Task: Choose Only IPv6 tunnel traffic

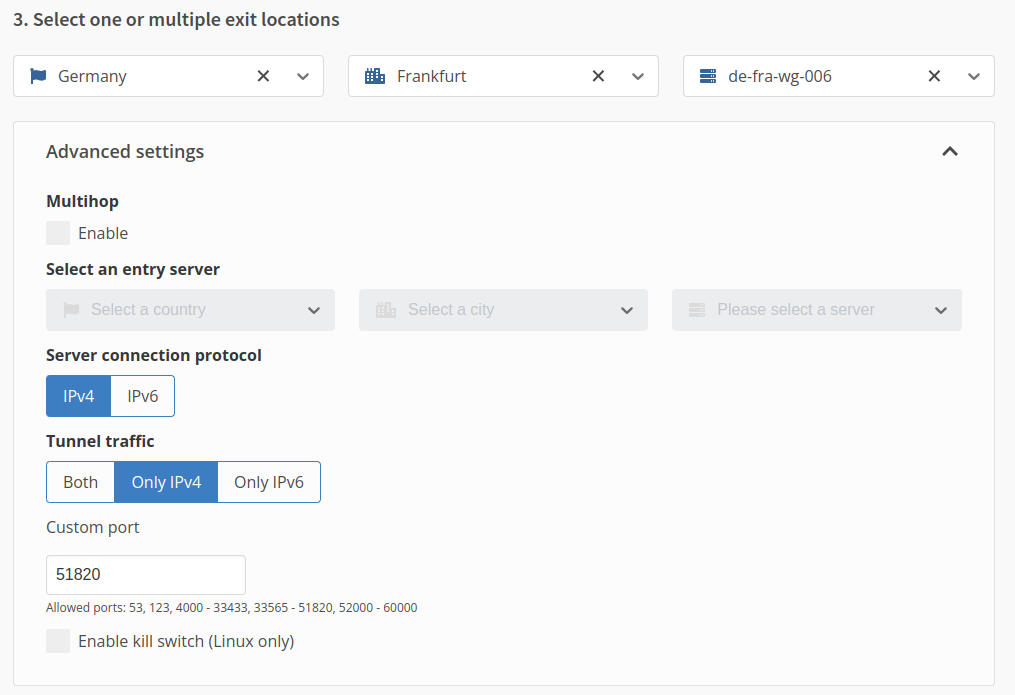Action: 269,482
